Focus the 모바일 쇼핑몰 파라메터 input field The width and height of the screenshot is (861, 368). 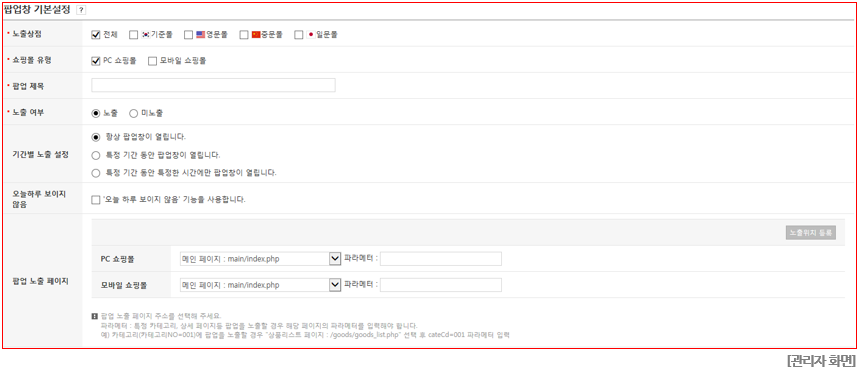441,285
